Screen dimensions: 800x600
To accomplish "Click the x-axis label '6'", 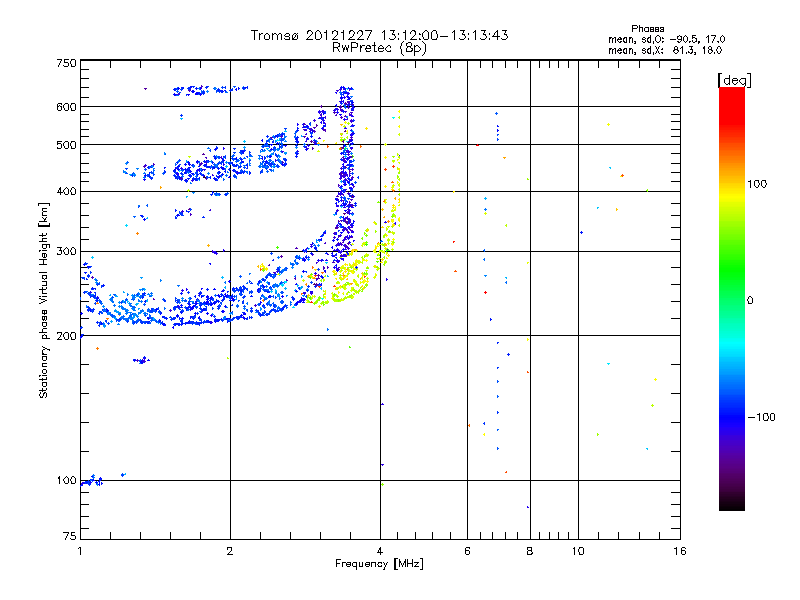I will [x=467, y=551].
